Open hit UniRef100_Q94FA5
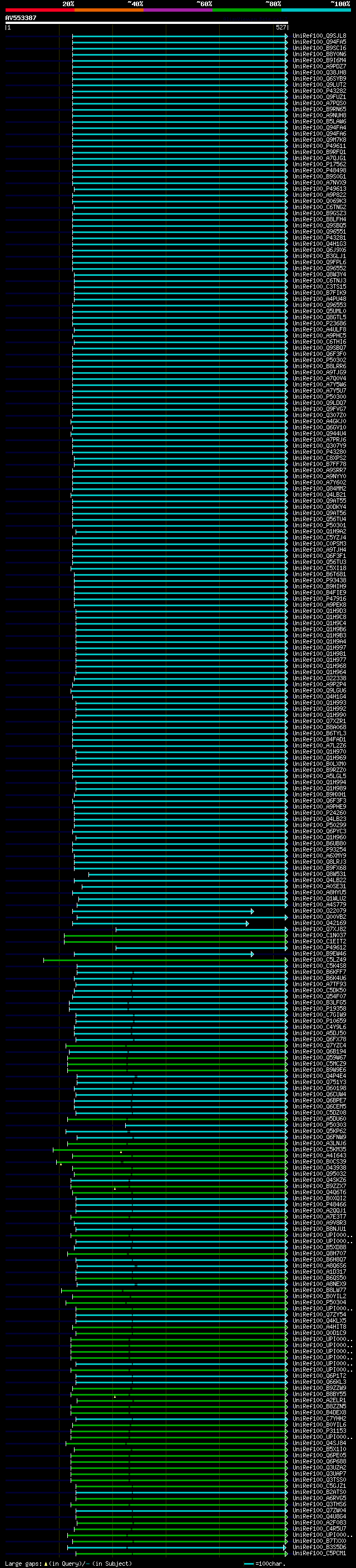 [319, 42]
